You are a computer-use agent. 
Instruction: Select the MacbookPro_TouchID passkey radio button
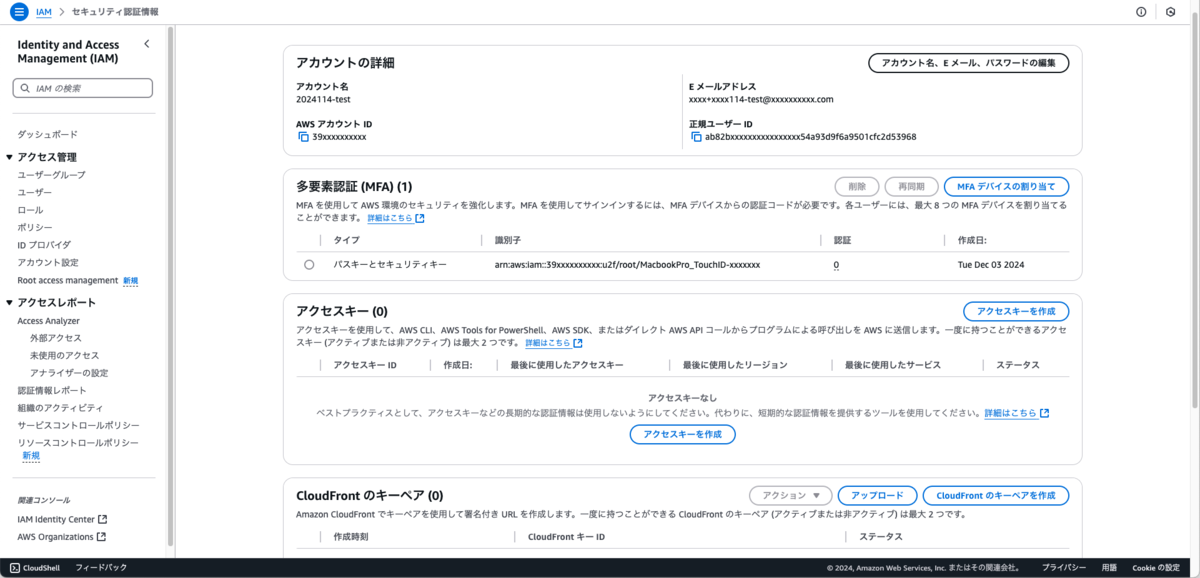[309, 265]
